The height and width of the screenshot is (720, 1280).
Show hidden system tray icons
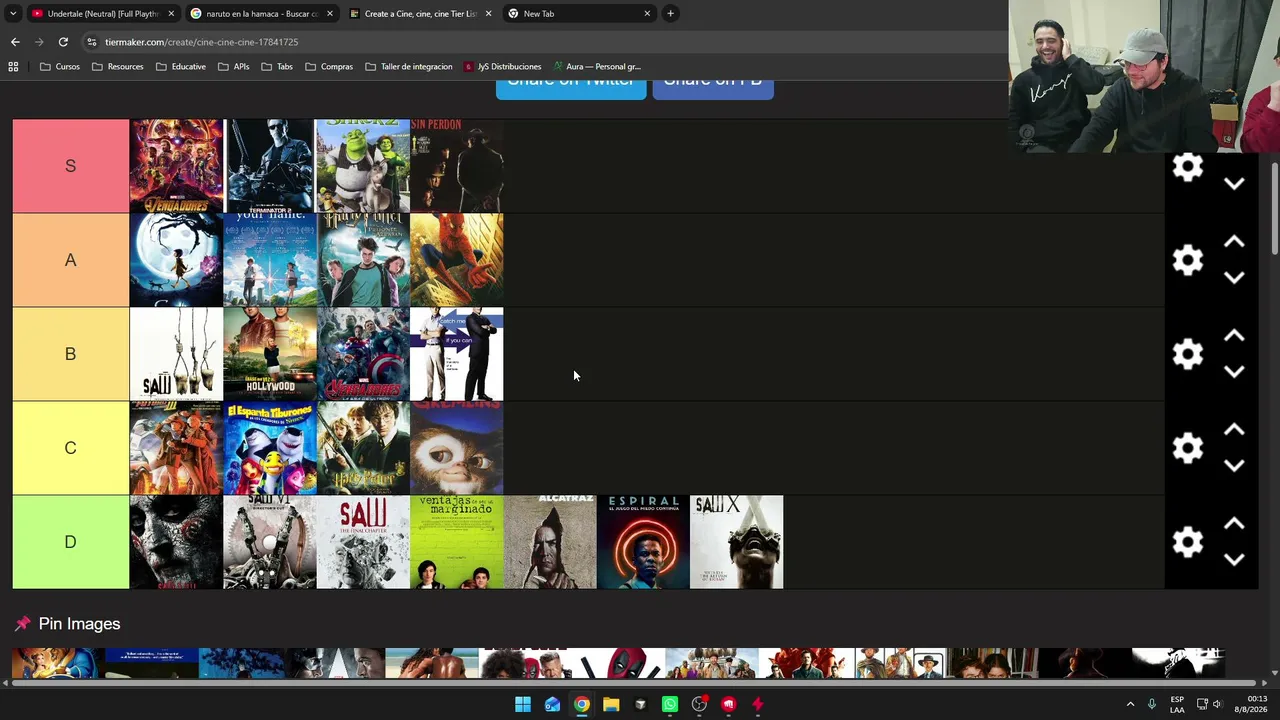1130,704
